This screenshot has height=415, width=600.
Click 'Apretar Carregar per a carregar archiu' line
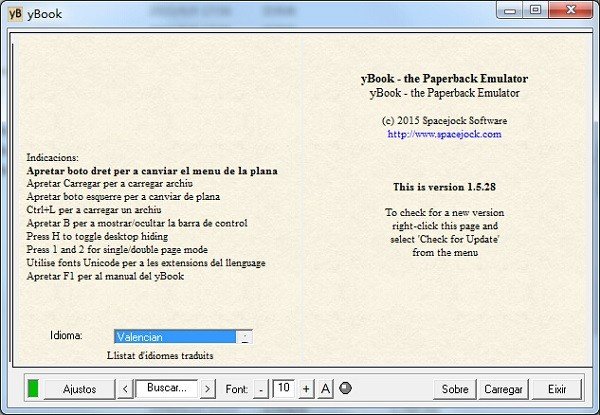(x=109, y=184)
